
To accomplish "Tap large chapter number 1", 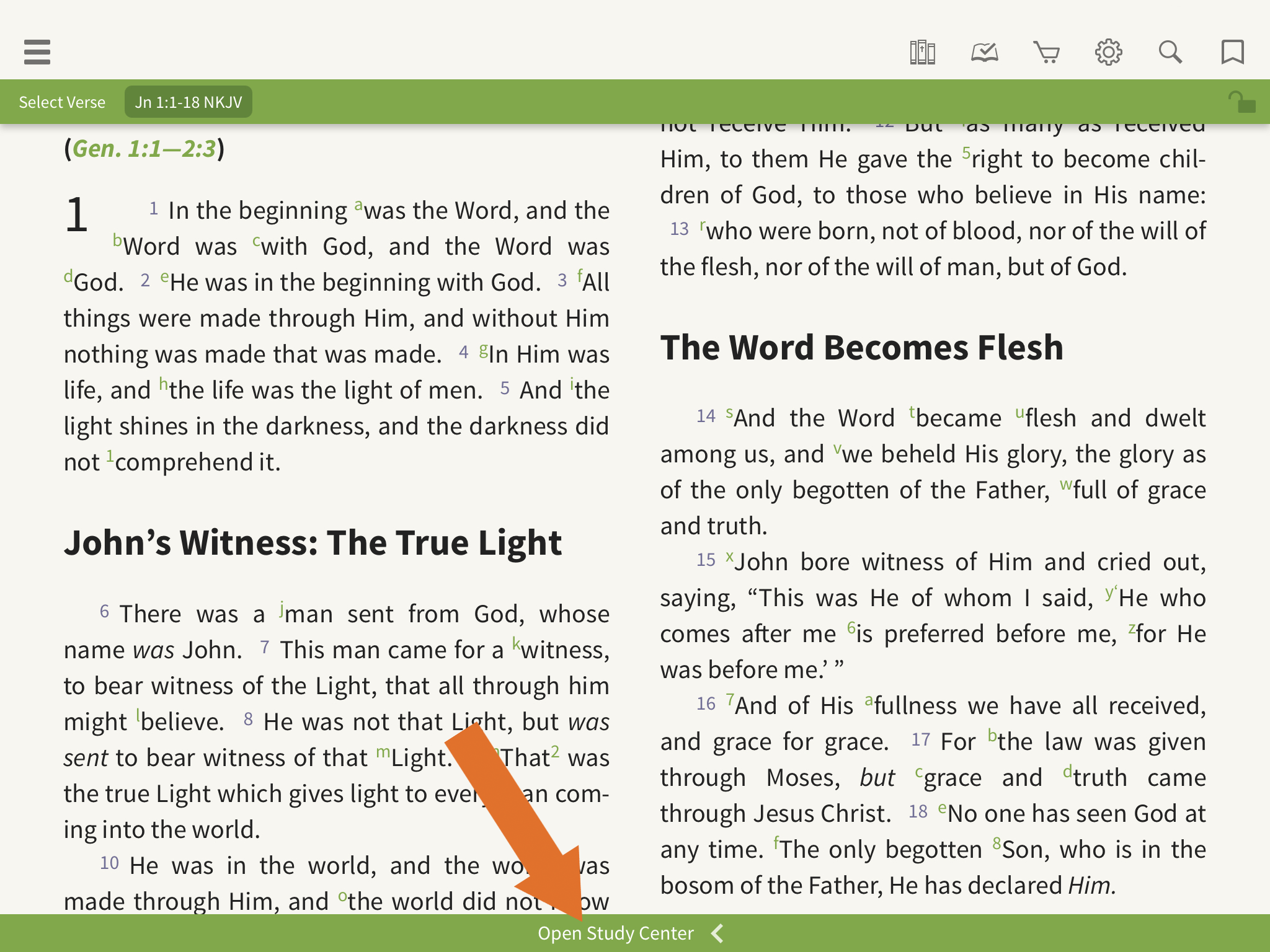I will pyautogui.click(x=76, y=214).
